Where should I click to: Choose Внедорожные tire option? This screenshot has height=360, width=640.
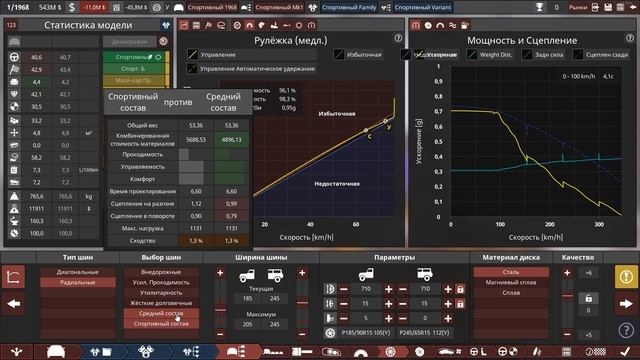[x=161, y=272]
